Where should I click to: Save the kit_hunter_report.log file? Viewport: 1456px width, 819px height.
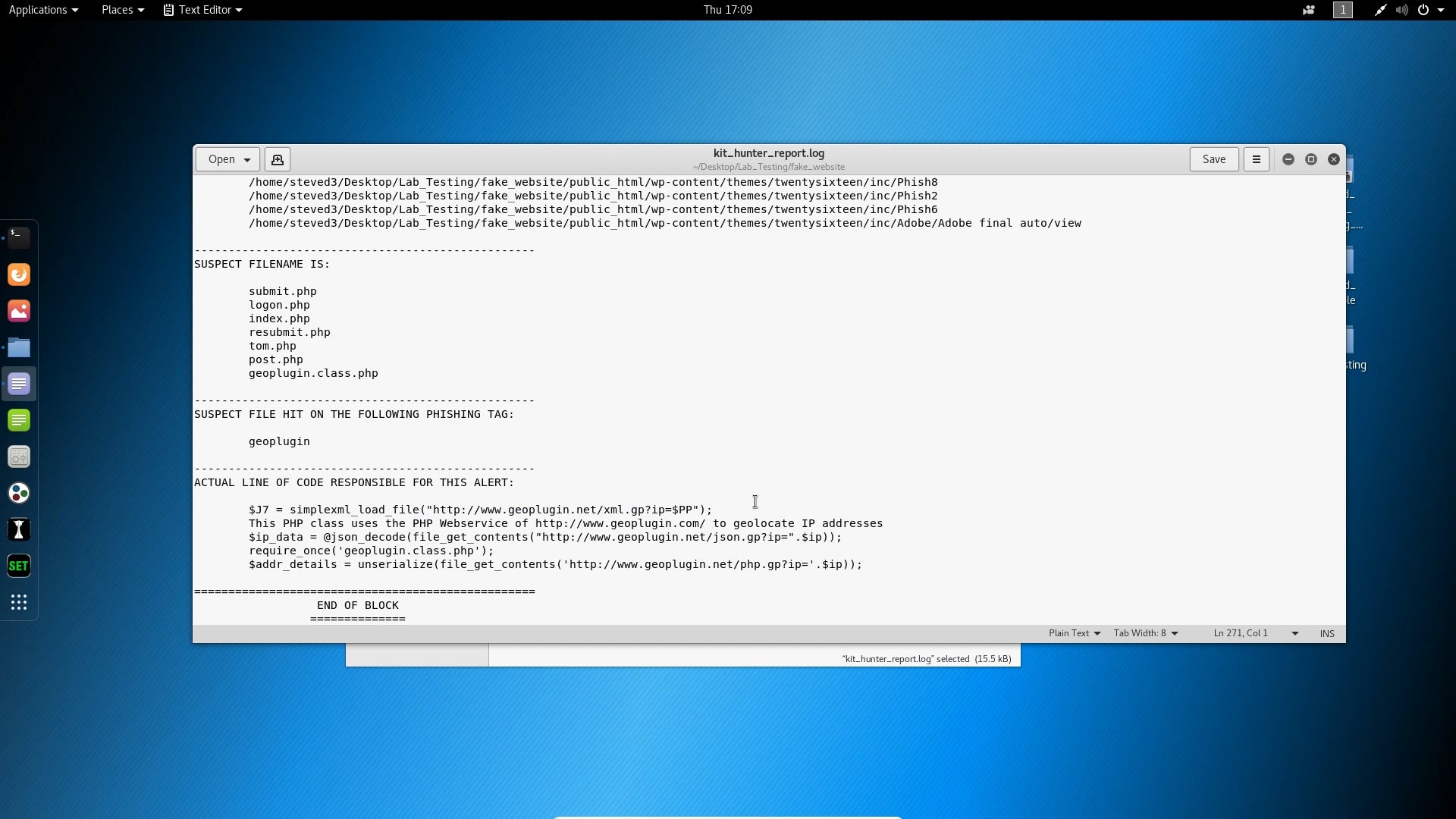click(x=1214, y=159)
